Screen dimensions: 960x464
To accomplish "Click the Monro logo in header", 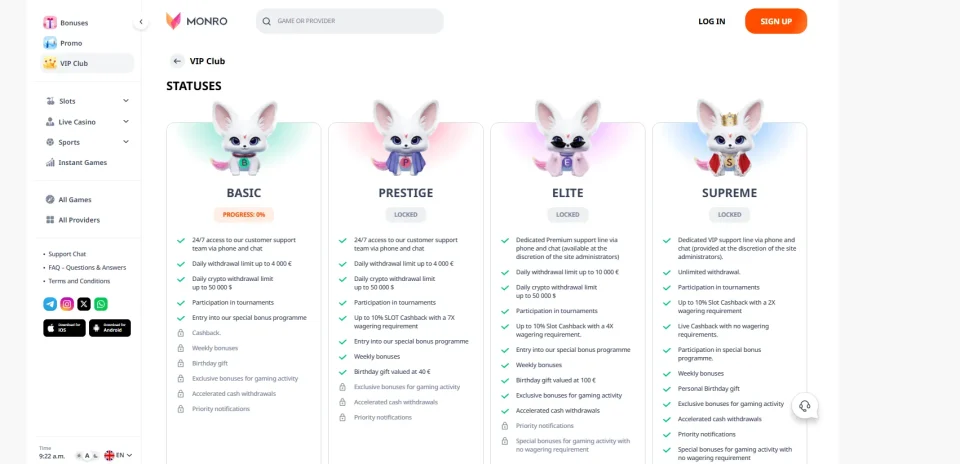I will pos(197,21).
